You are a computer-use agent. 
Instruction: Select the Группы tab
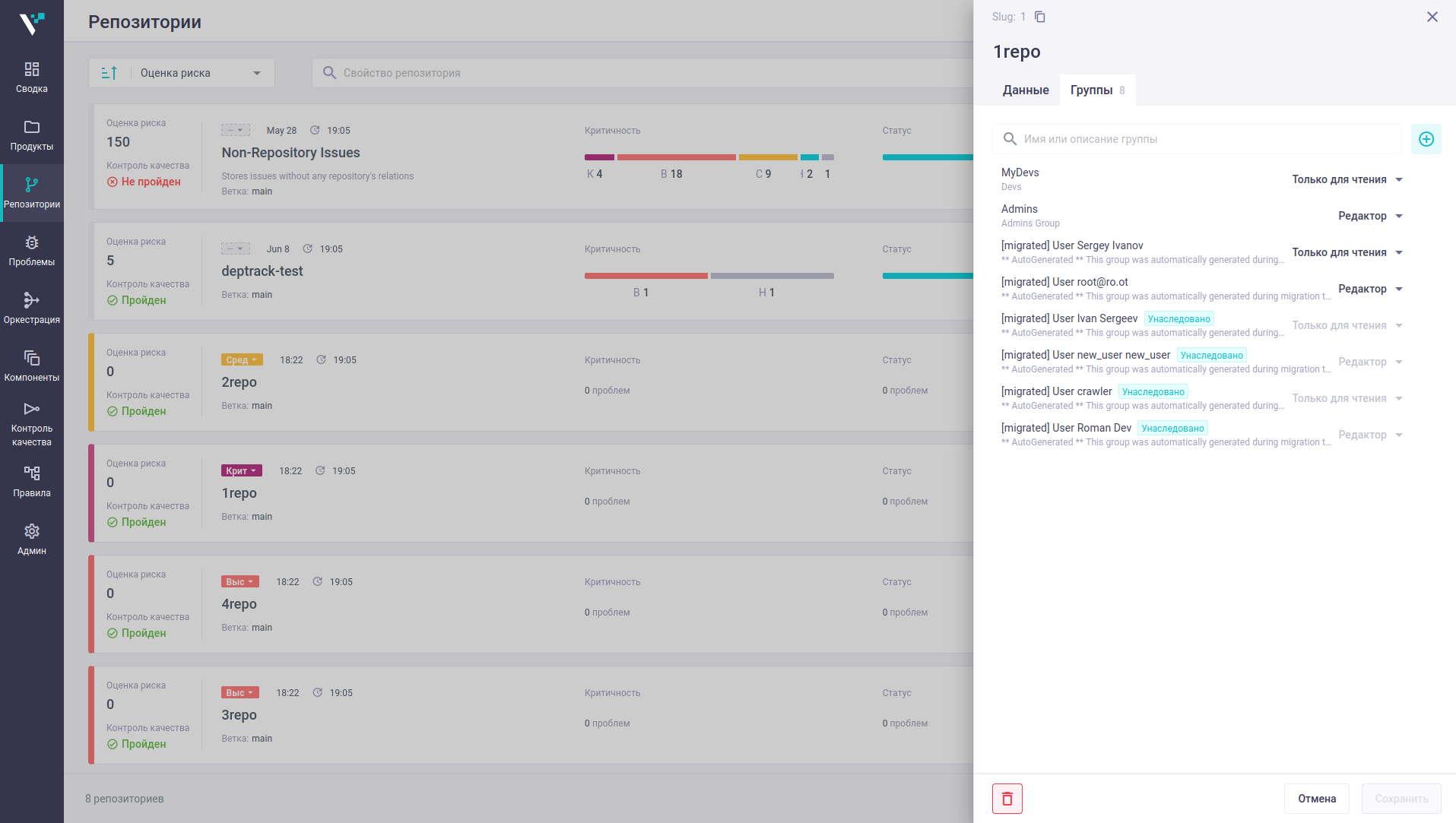1097,90
